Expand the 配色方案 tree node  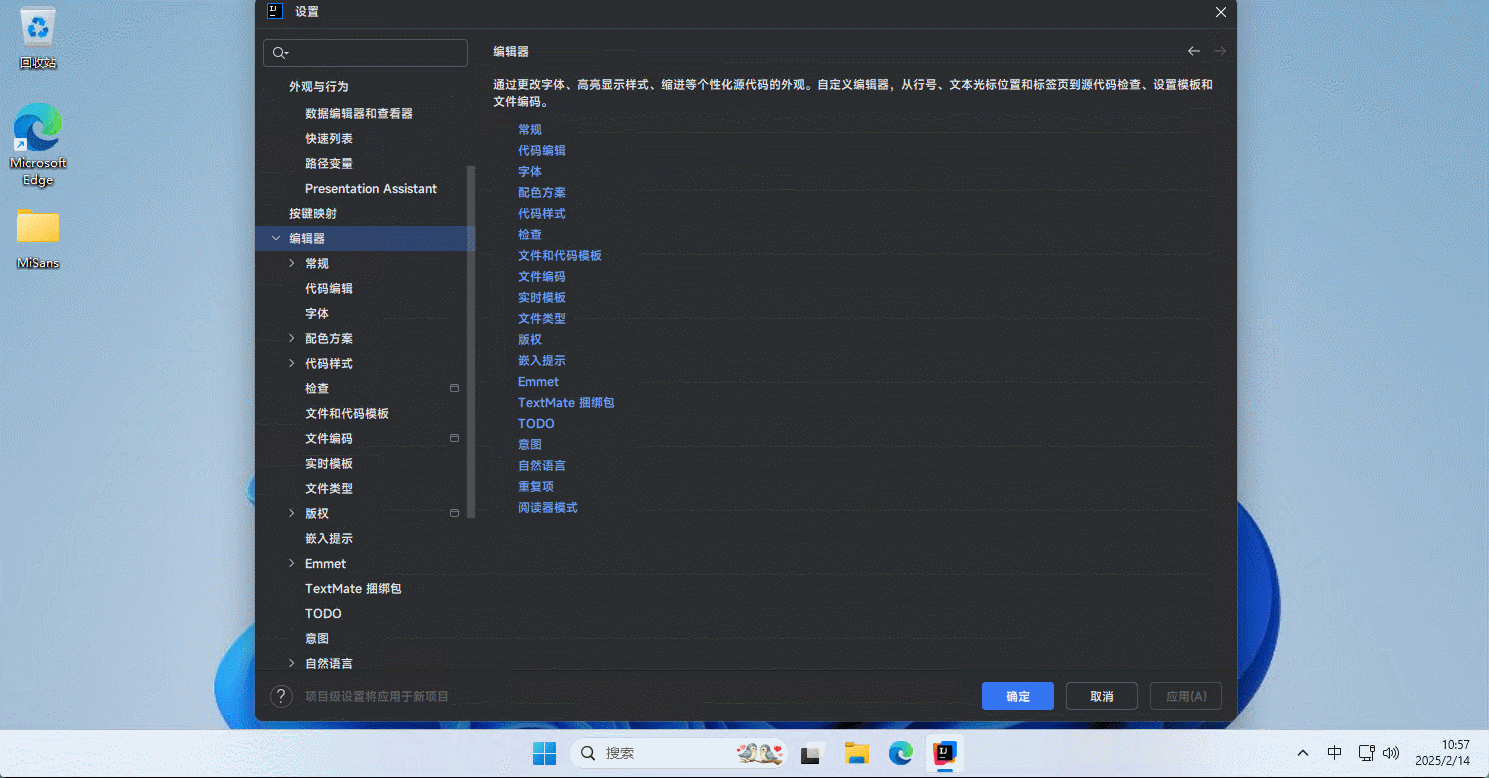click(291, 338)
